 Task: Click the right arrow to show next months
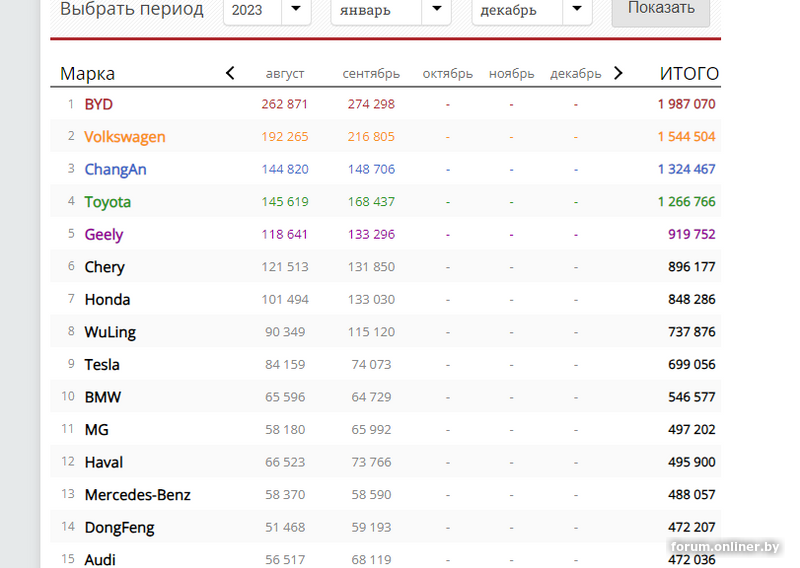click(x=618, y=73)
